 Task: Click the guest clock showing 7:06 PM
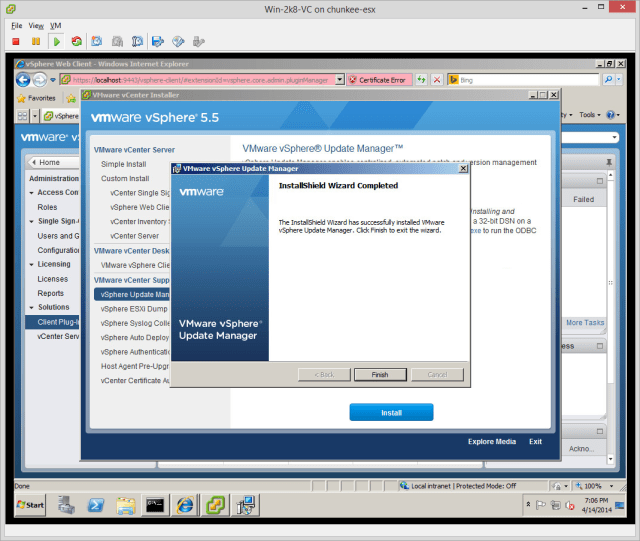(596, 501)
